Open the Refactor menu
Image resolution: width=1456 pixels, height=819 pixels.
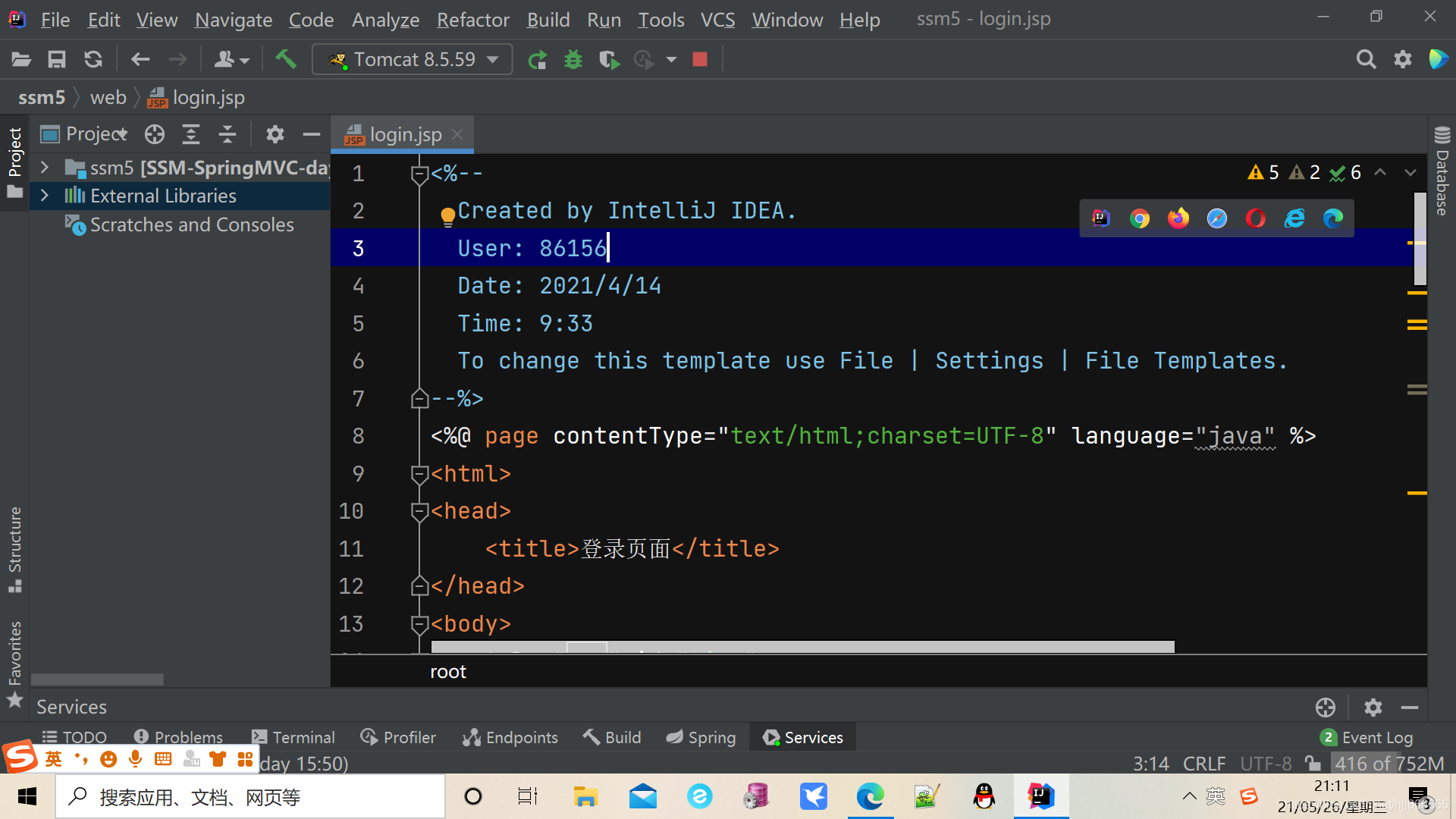tap(472, 20)
